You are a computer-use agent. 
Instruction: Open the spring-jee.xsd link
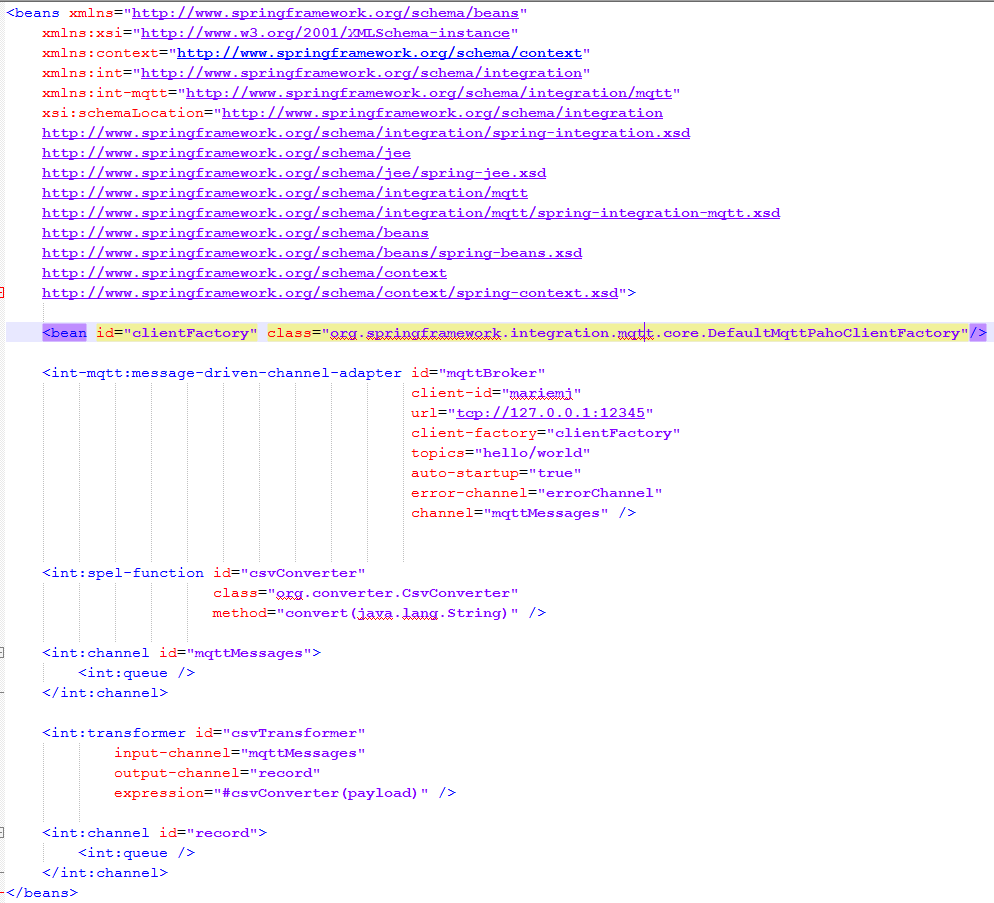pos(294,173)
